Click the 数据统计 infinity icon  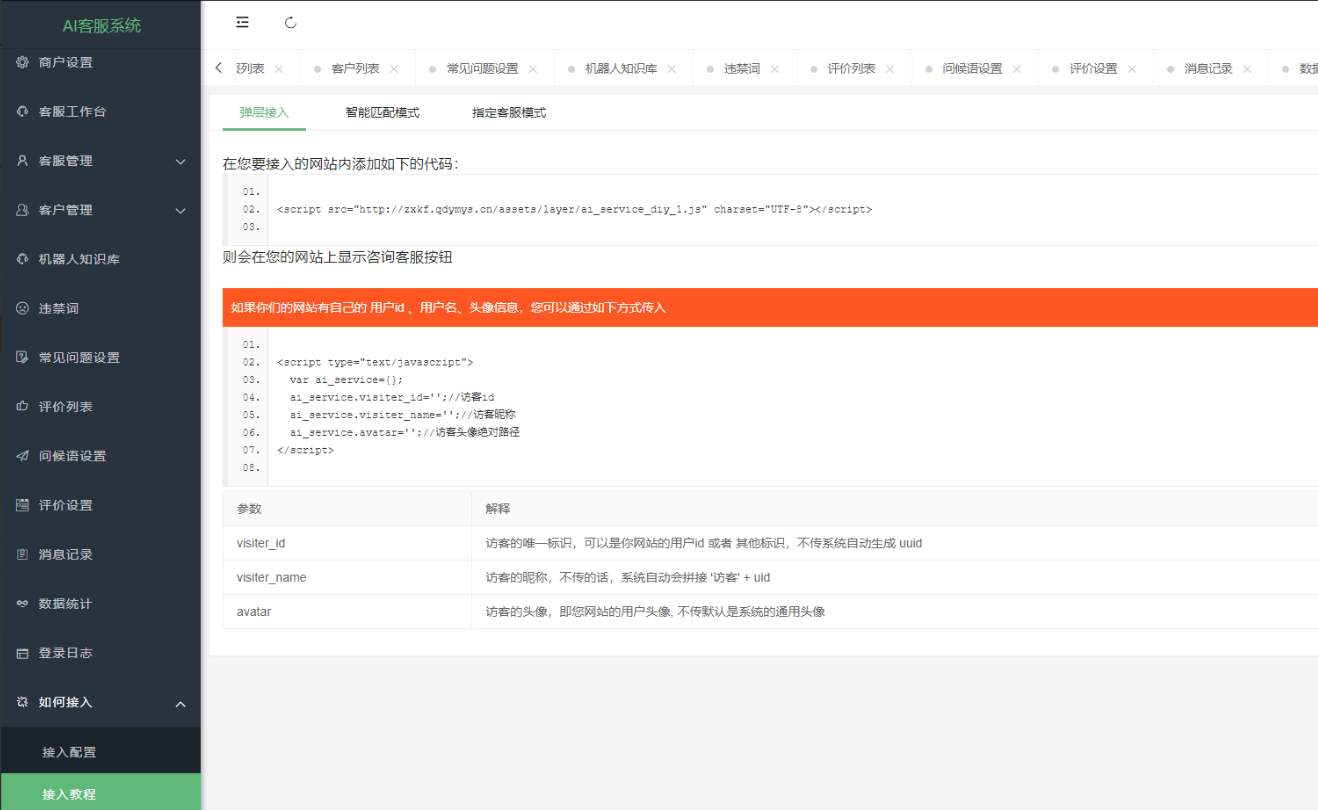coord(22,603)
